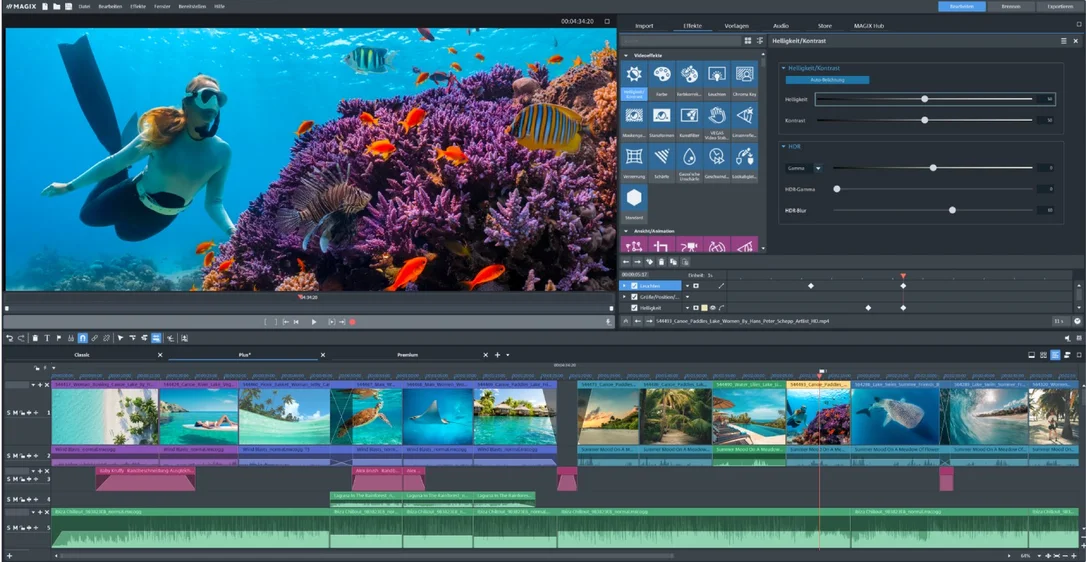
Task: Click the magnet snapping tool in toolbar
Action: tap(82, 338)
